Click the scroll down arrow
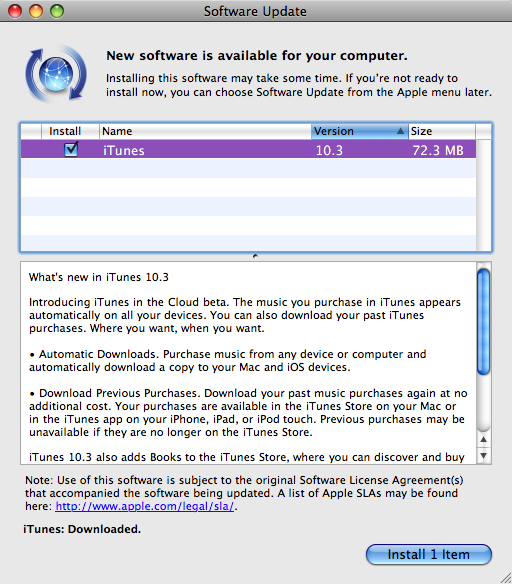Screen dimensions: 512x584 click(x=483, y=456)
